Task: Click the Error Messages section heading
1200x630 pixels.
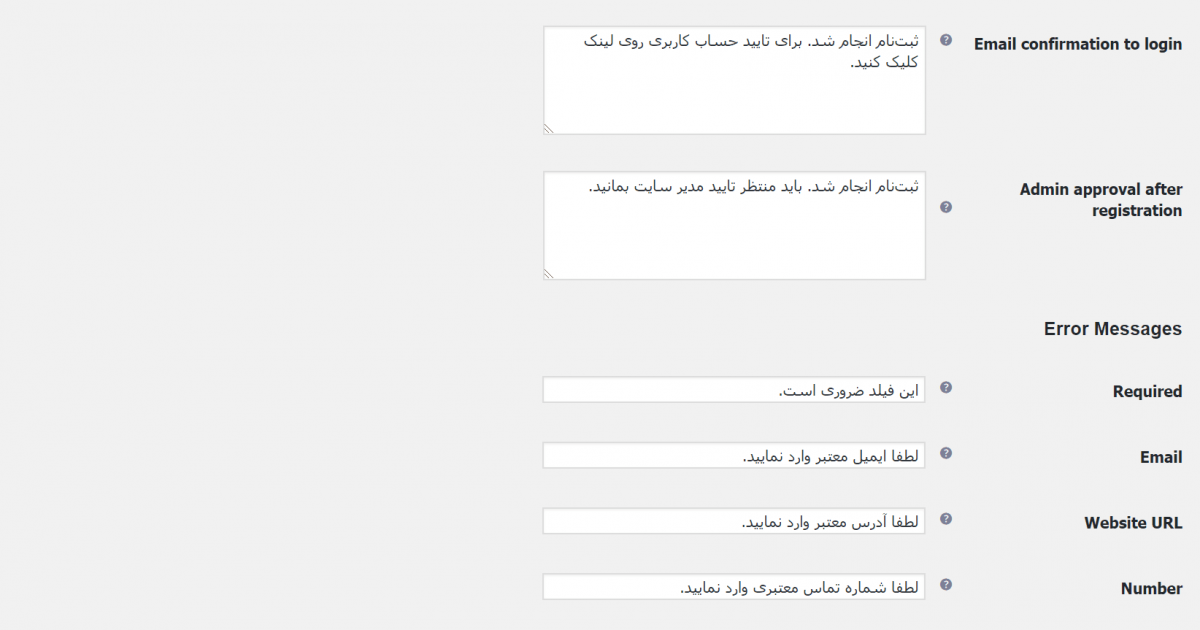Action: (x=1112, y=329)
